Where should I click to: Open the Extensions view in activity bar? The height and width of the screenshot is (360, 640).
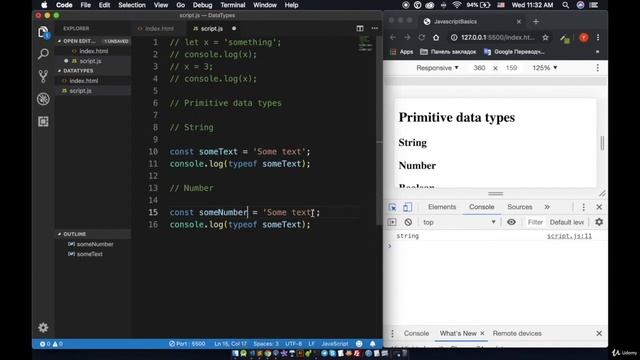tap(43, 121)
